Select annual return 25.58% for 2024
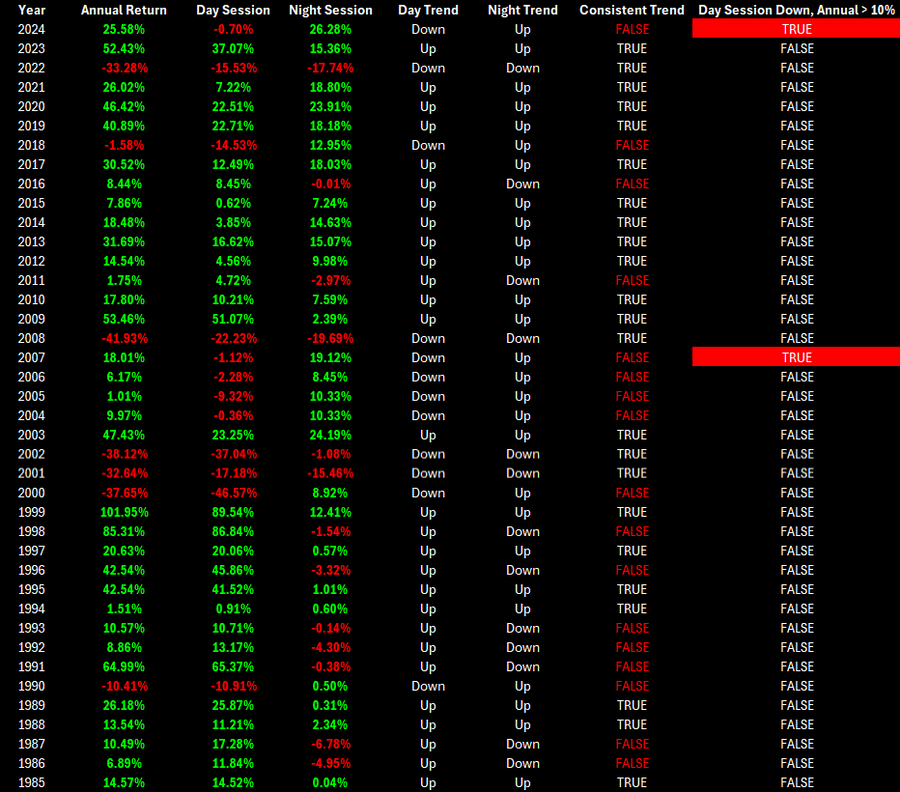This screenshot has width=900, height=792. point(124,29)
